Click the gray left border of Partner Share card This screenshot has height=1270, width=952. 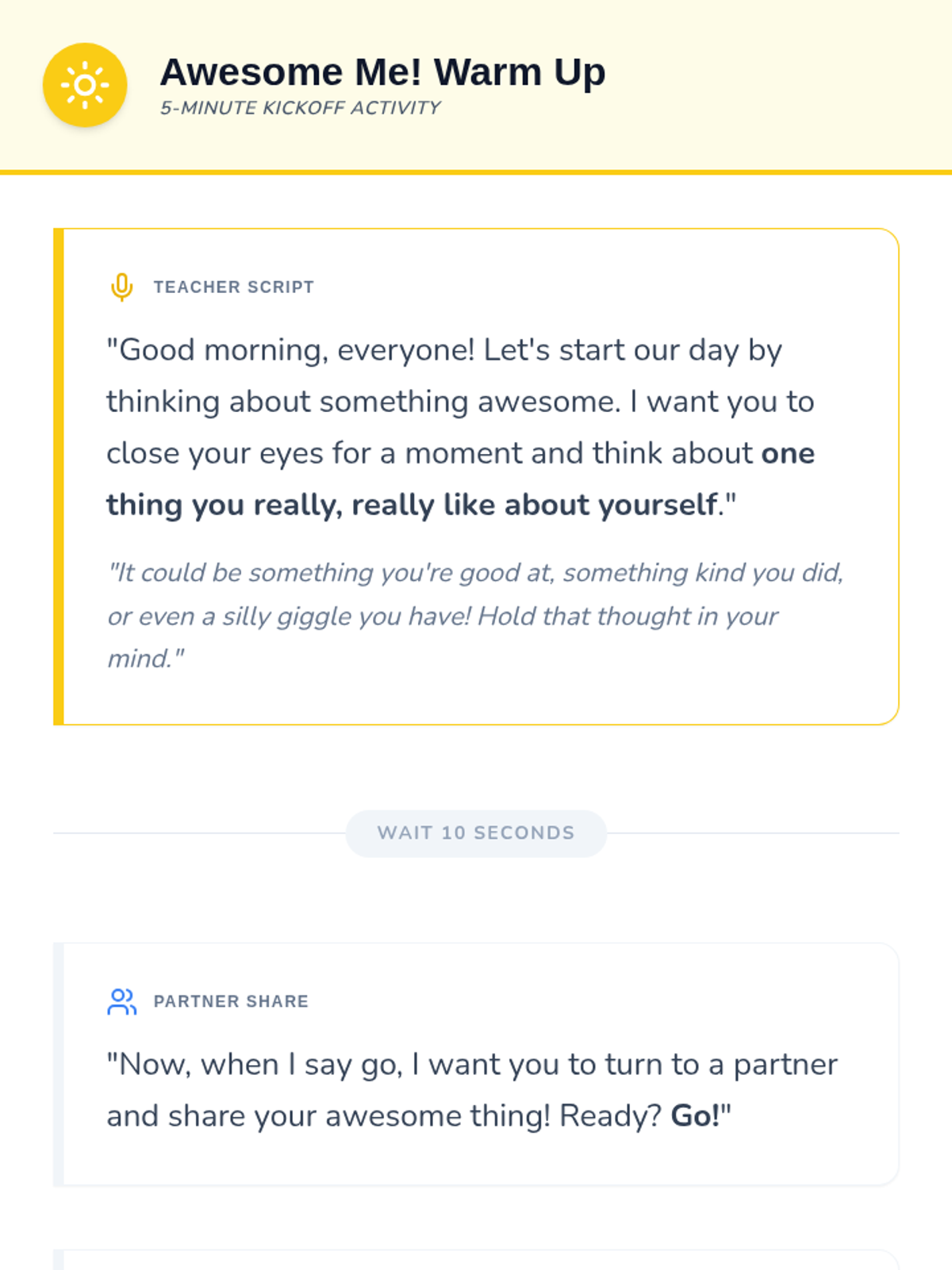pos(58,1064)
